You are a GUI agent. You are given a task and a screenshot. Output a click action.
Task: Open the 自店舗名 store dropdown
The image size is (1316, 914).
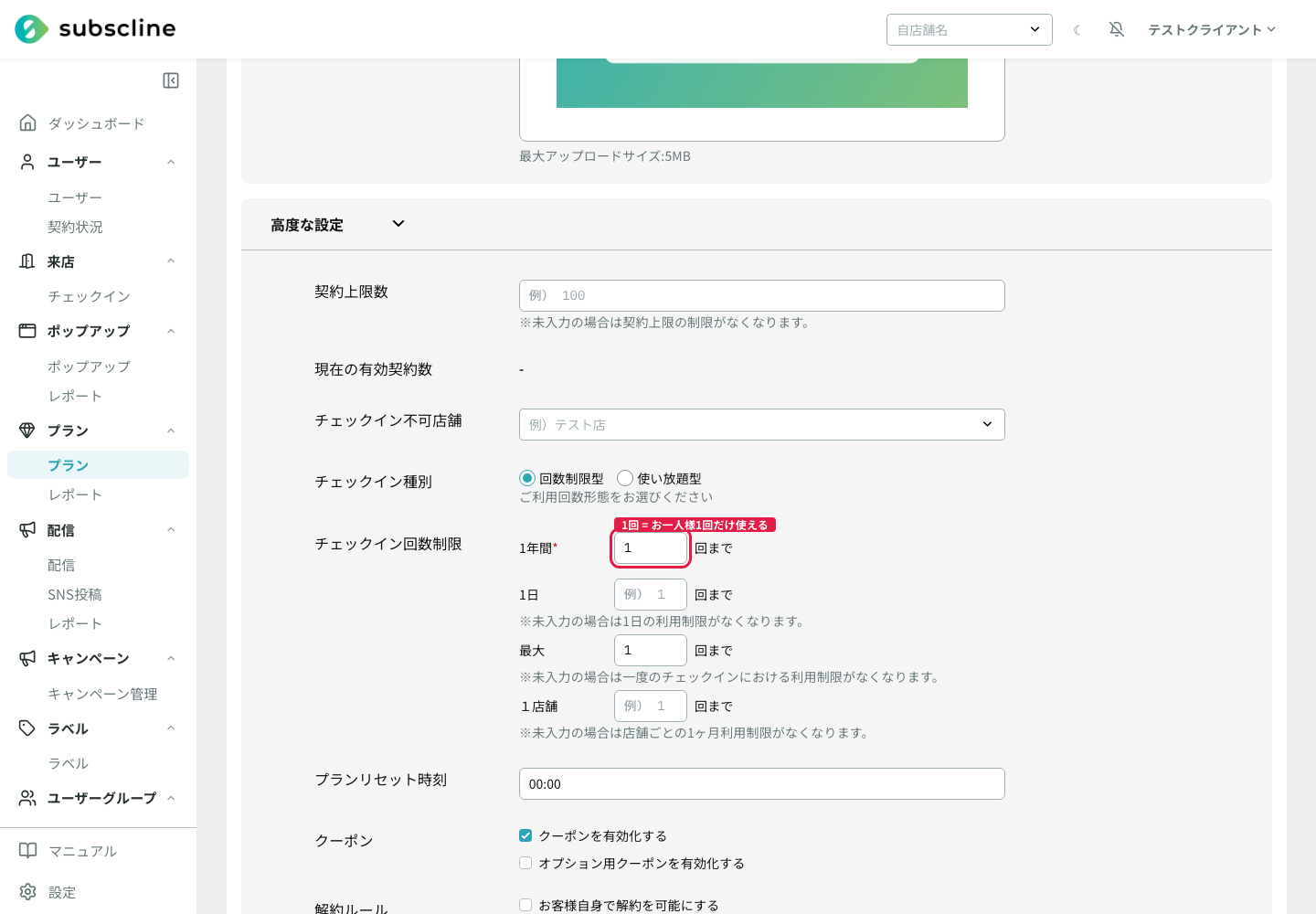click(x=970, y=29)
